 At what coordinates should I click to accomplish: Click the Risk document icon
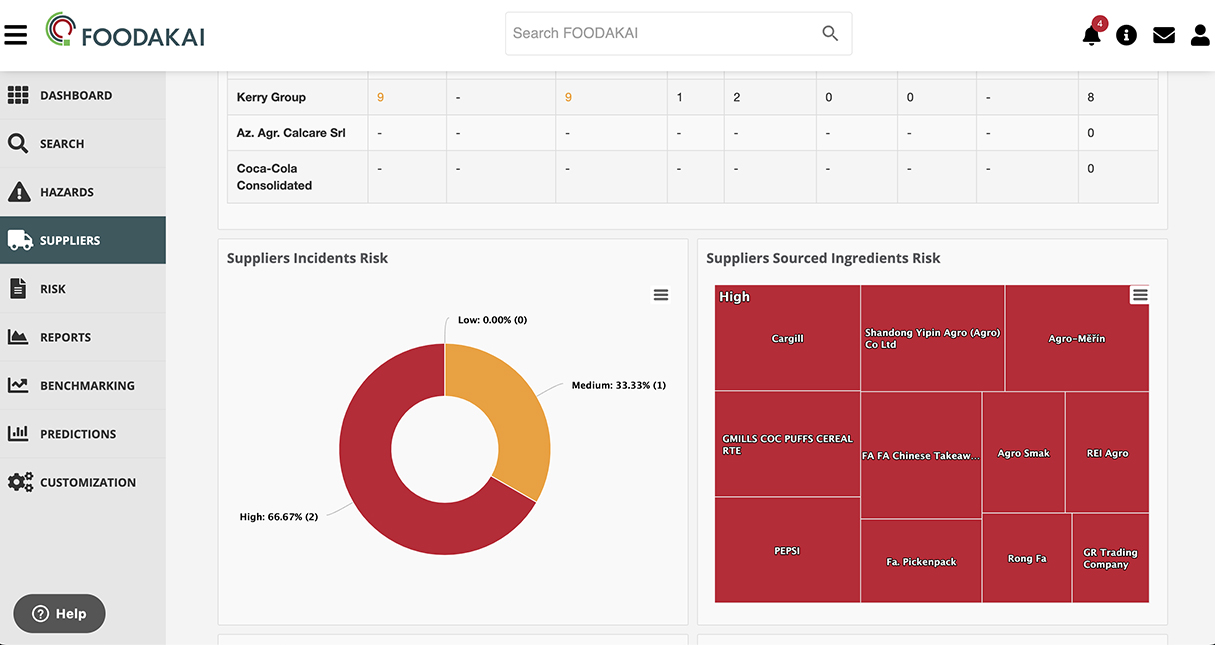coord(18,289)
